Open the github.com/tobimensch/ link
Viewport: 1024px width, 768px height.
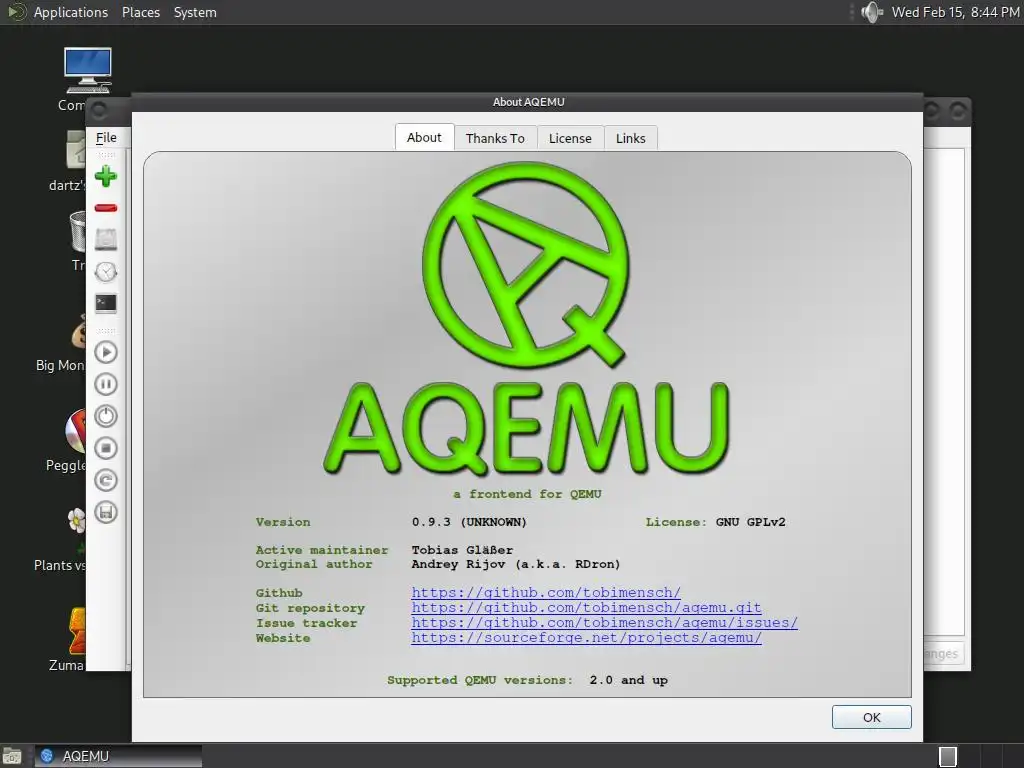pyautogui.click(x=546, y=592)
